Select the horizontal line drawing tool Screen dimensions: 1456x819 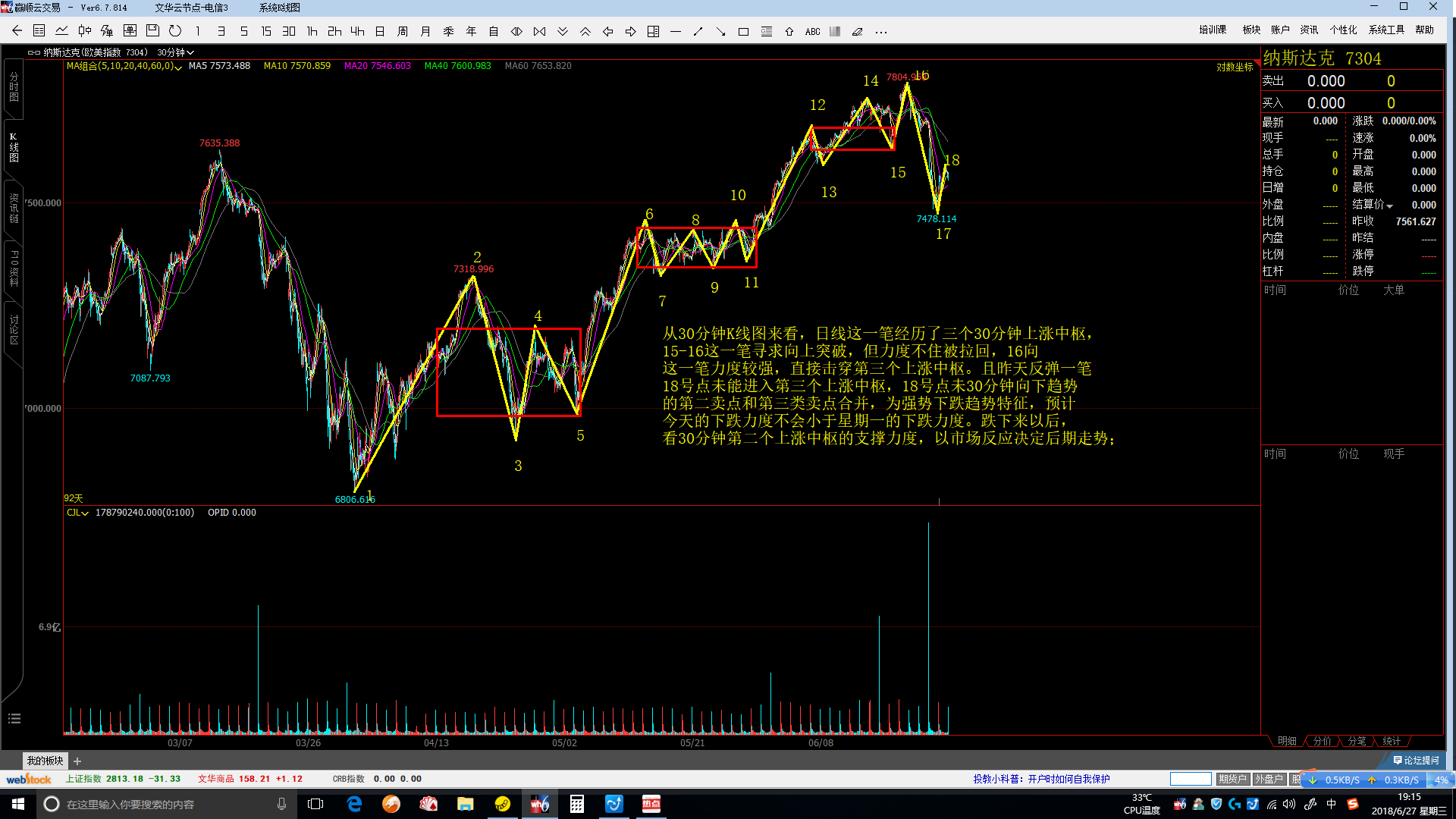click(x=676, y=31)
